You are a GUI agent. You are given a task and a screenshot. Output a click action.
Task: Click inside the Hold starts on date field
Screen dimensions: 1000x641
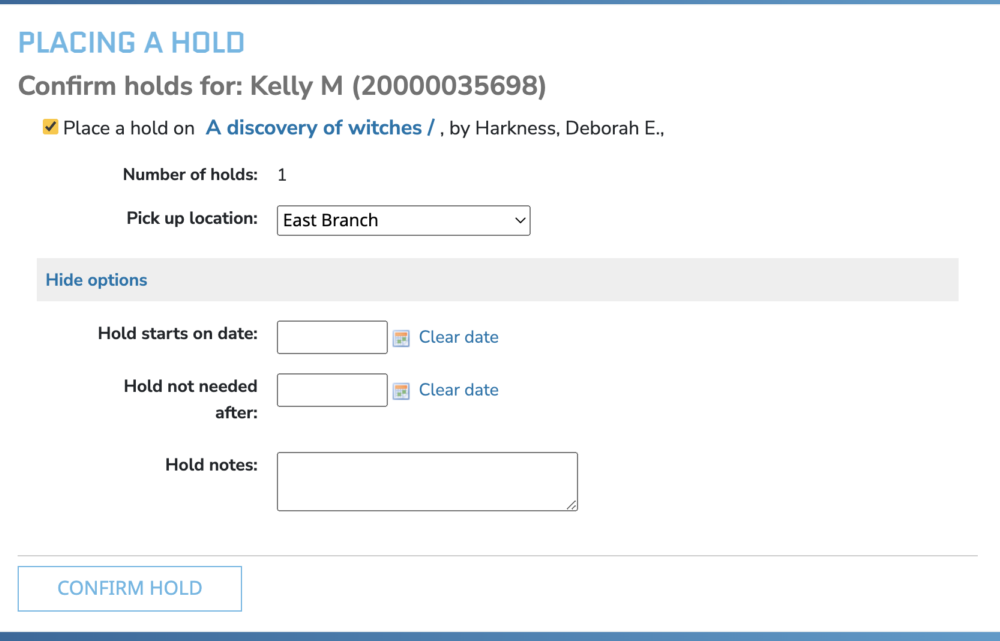tap(331, 337)
